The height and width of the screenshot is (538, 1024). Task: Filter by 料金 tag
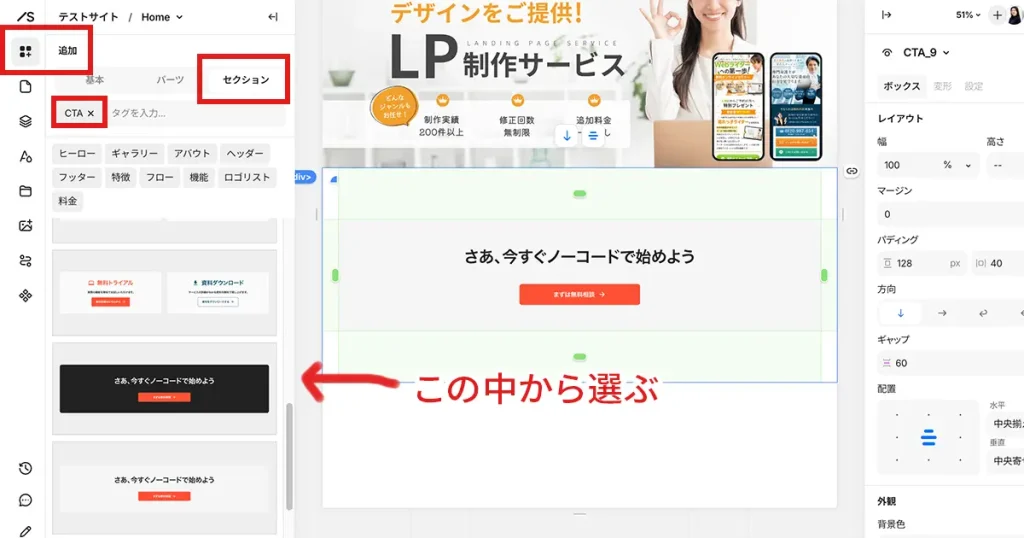tap(68, 201)
